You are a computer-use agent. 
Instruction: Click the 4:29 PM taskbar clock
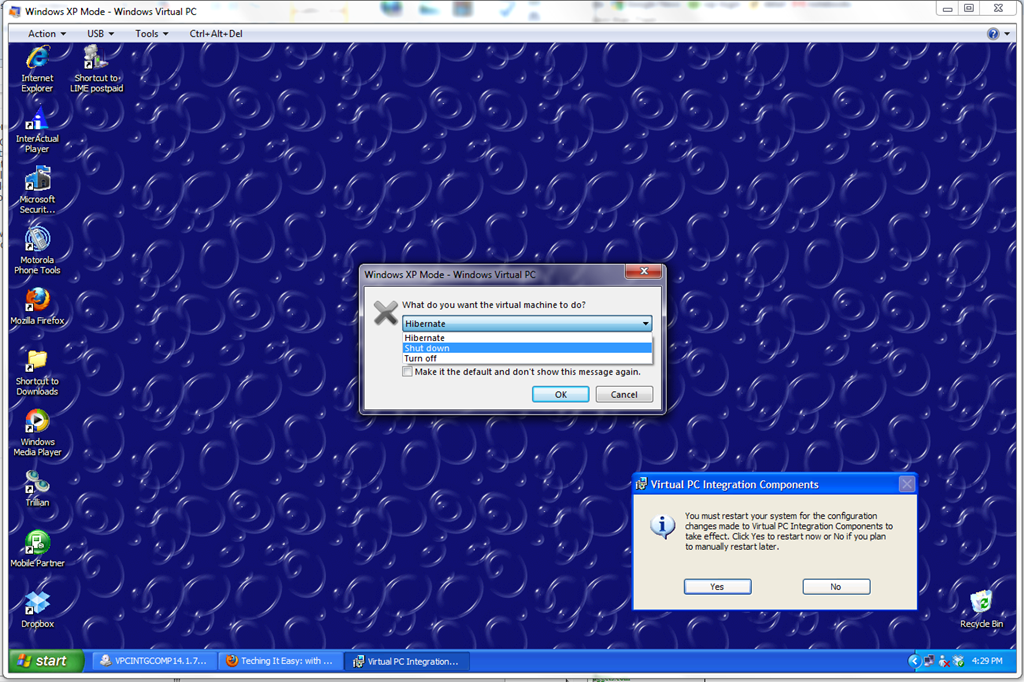point(987,661)
